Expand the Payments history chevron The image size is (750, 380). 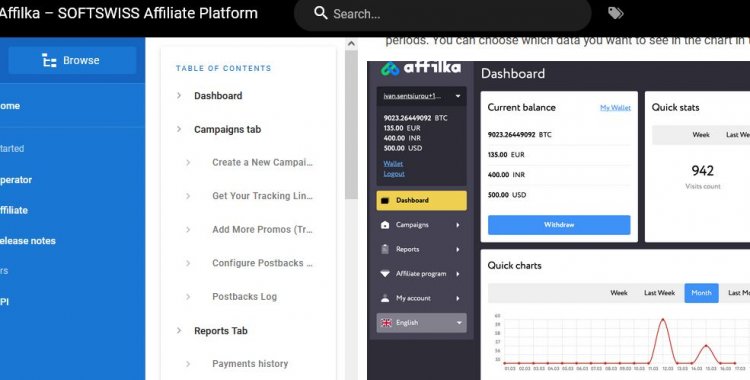[188, 364]
